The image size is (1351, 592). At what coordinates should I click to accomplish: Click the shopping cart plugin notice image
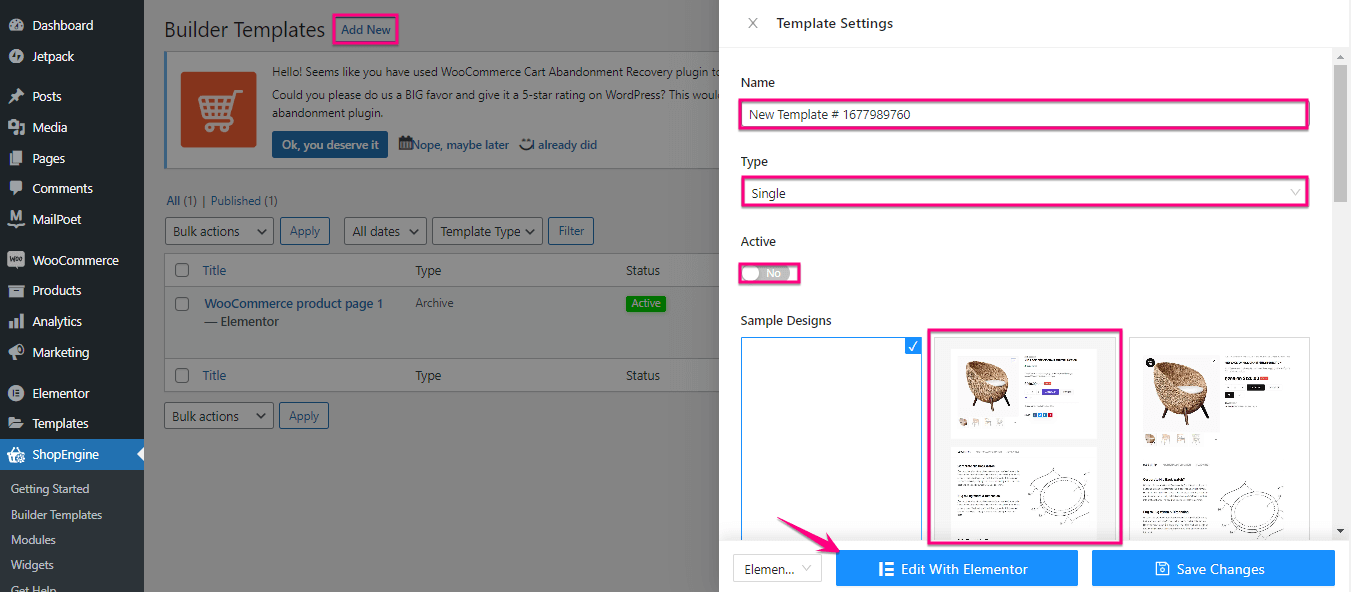tap(219, 109)
